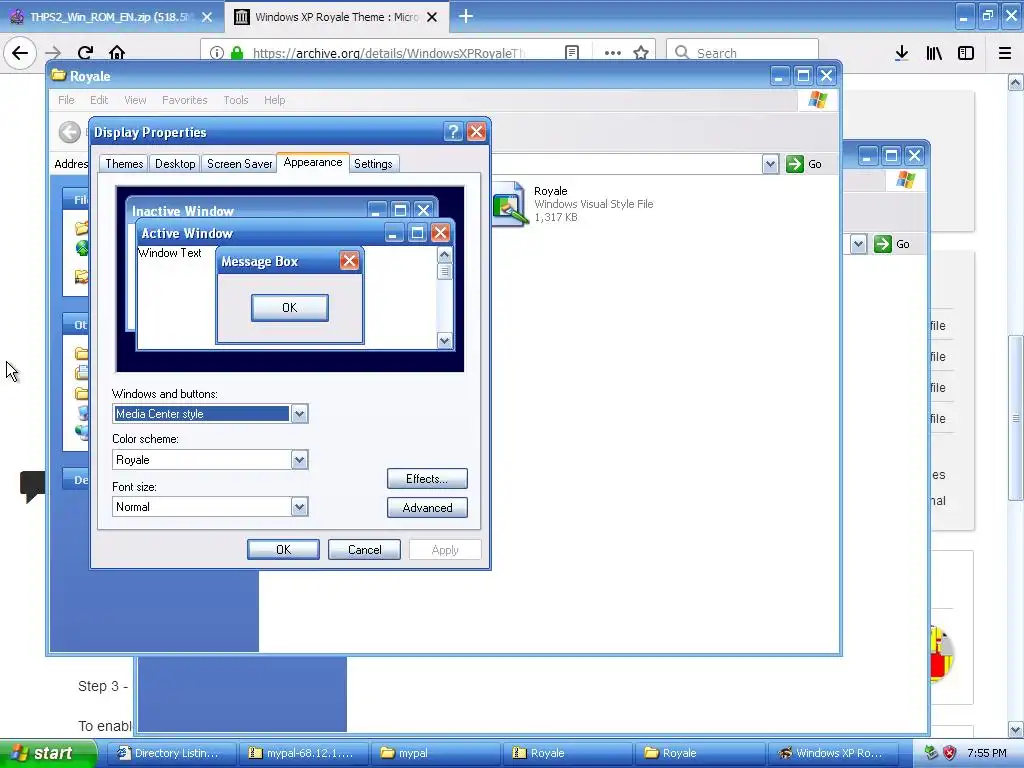Open Tools menu in Royale window
1024x768 pixels.
pos(236,100)
